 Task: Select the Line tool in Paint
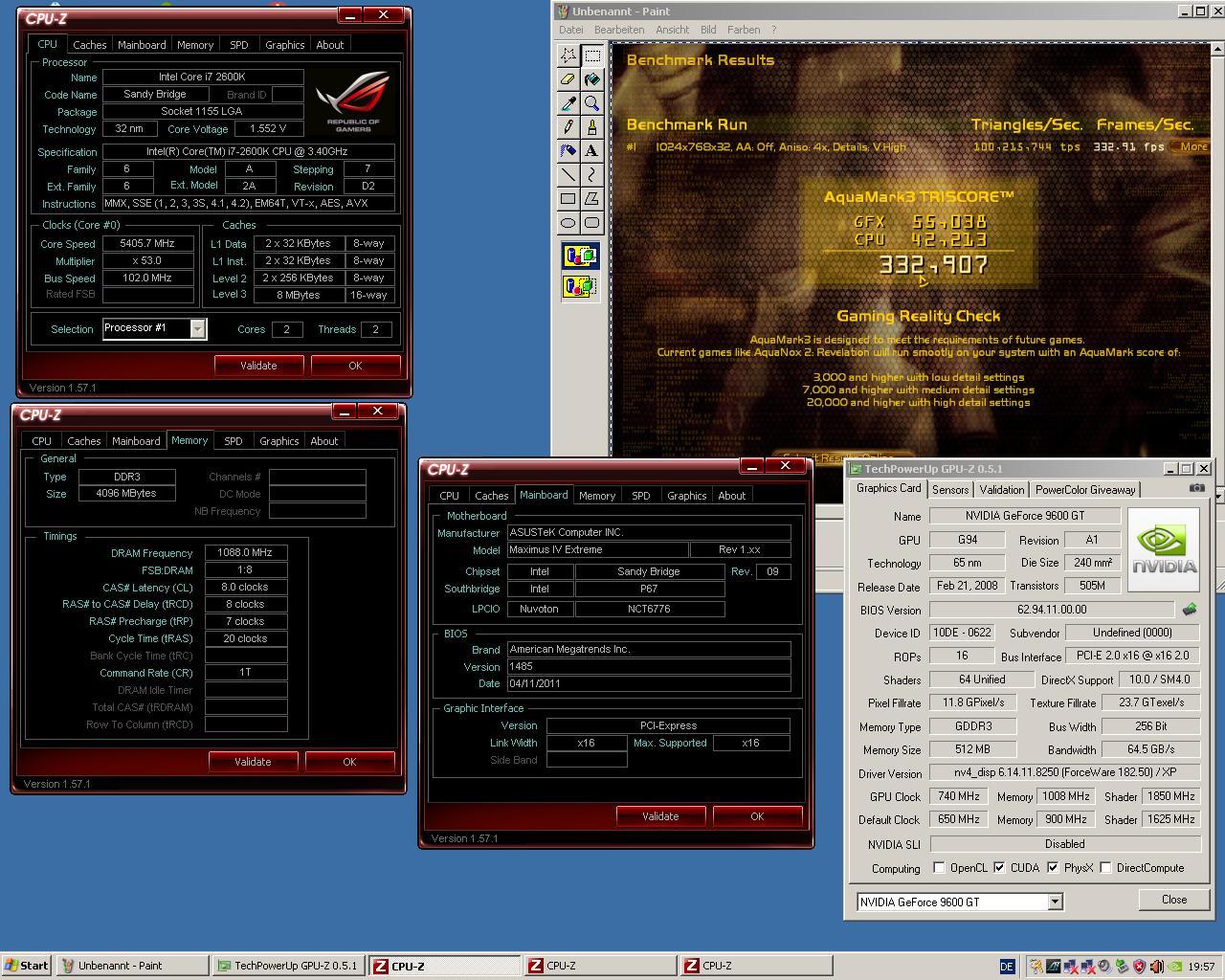568,175
